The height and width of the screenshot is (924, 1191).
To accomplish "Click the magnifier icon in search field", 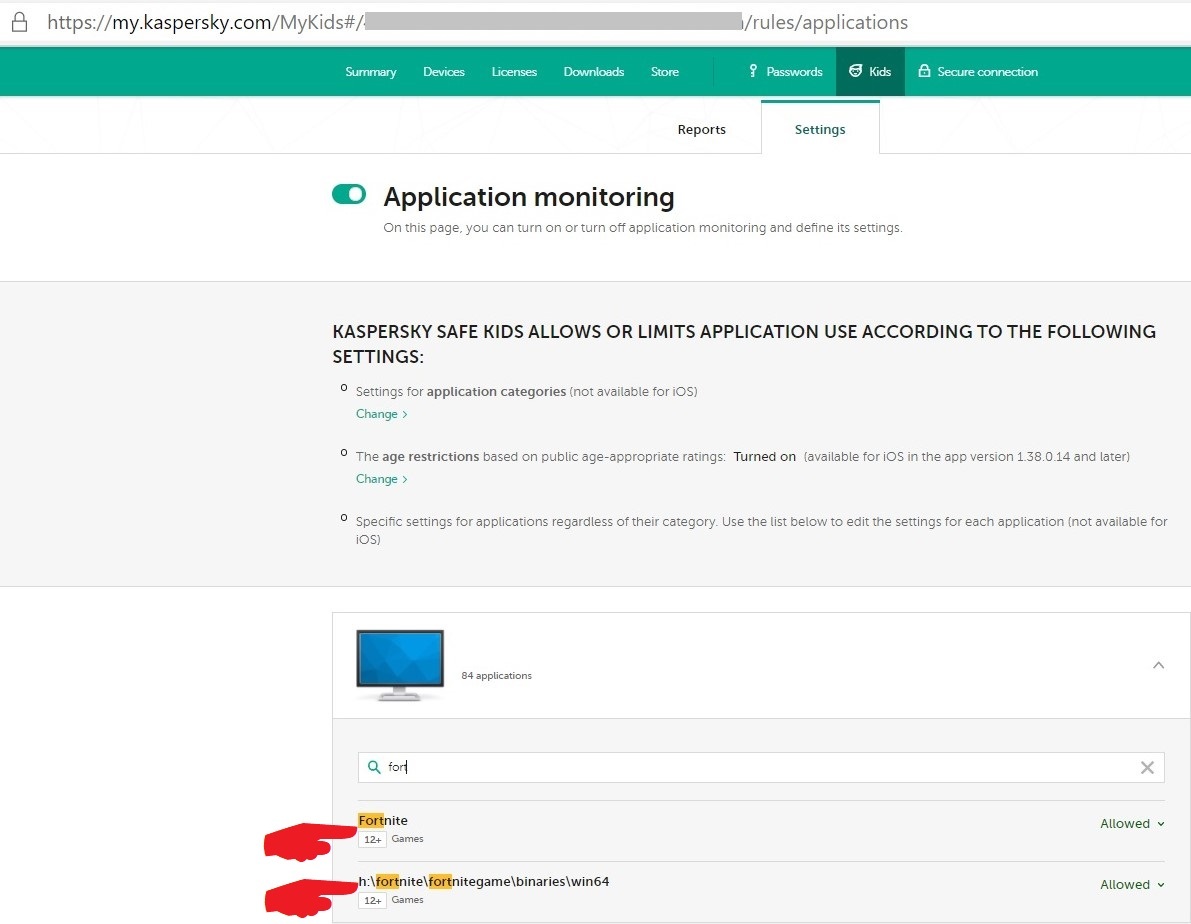I will pyautogui.click(x=374, y=767).
